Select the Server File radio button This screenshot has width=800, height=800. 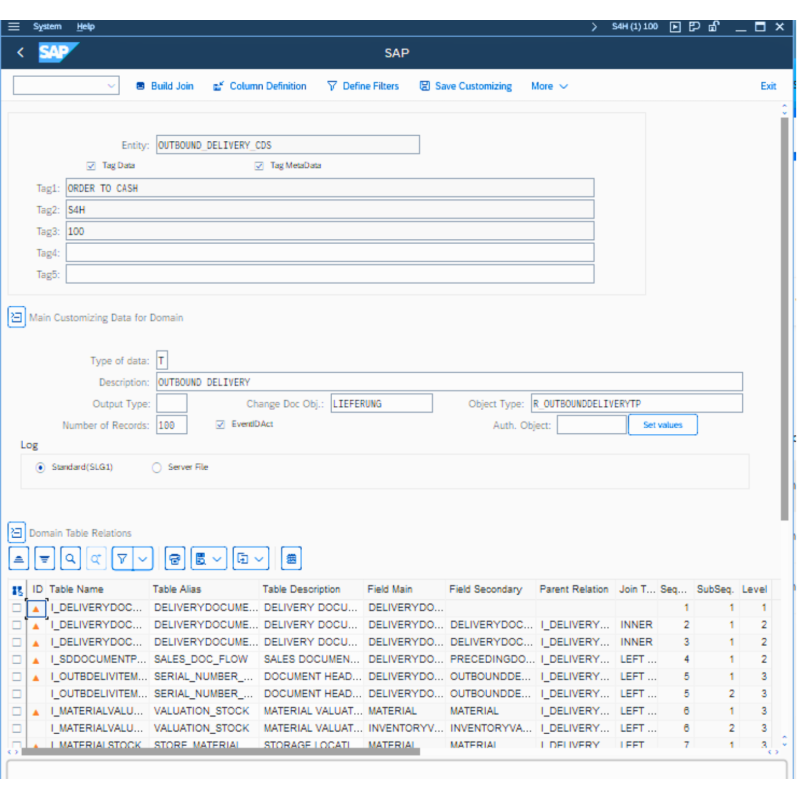point(157,467)
